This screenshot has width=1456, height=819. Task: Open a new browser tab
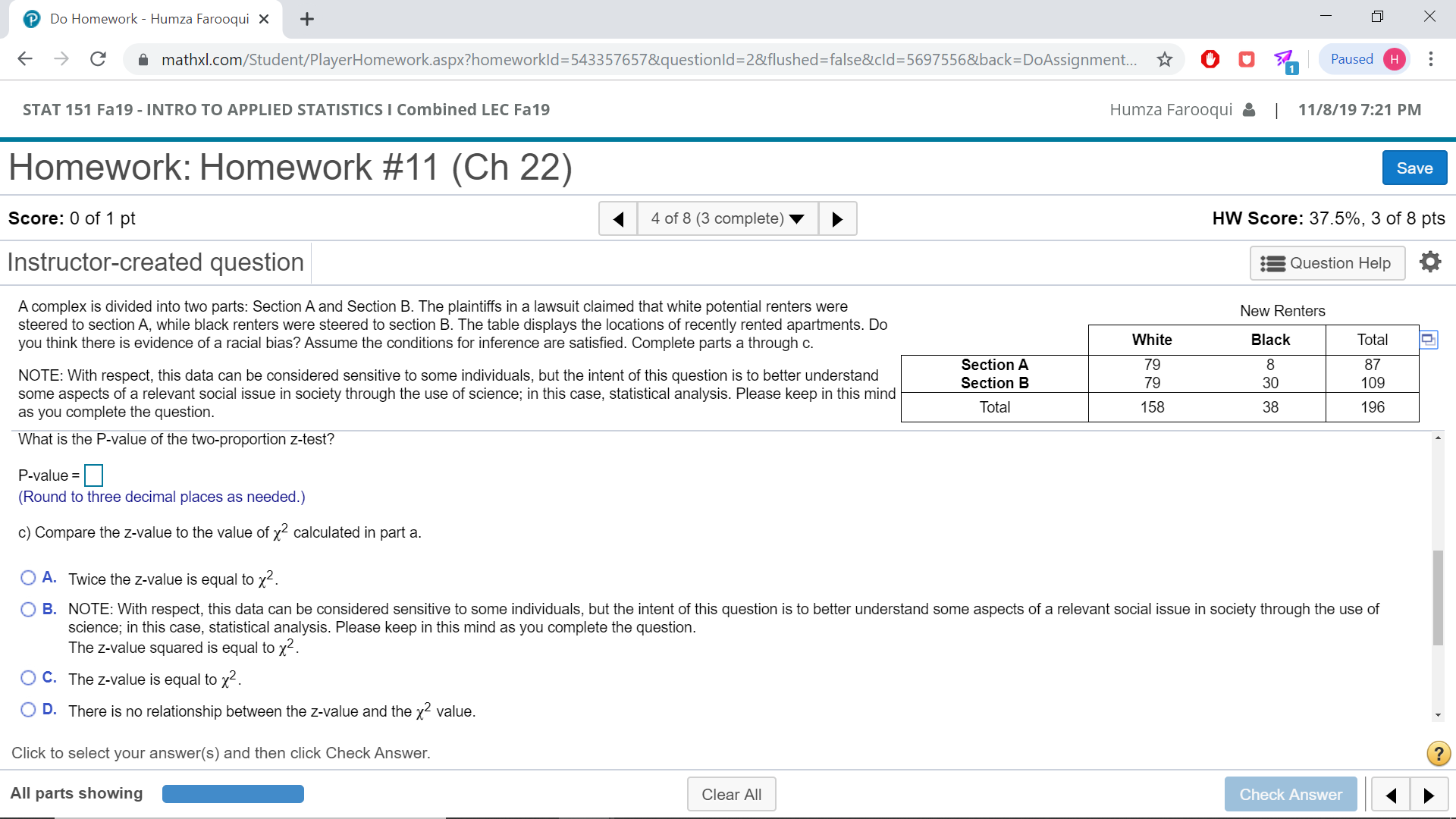[307, 19]
